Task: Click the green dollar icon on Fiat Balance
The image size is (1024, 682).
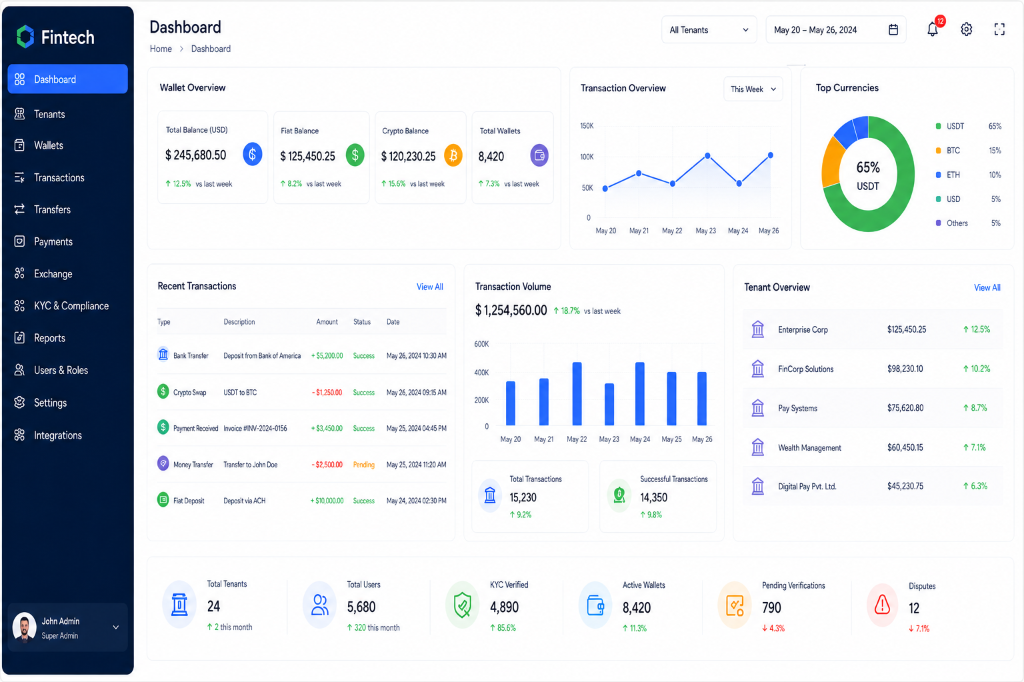Action: coord(355,155)
